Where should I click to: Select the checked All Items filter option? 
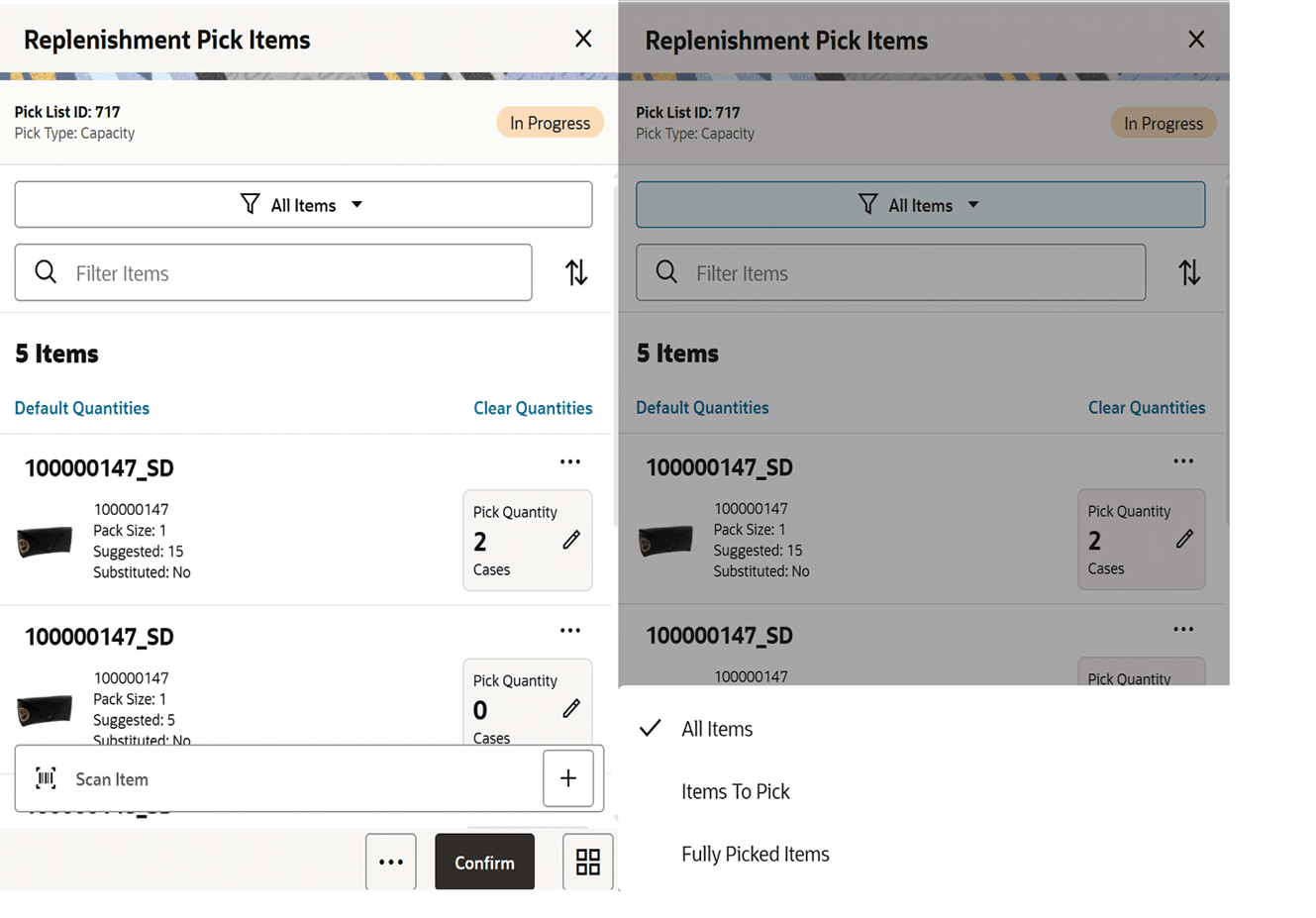coord(716,729)
